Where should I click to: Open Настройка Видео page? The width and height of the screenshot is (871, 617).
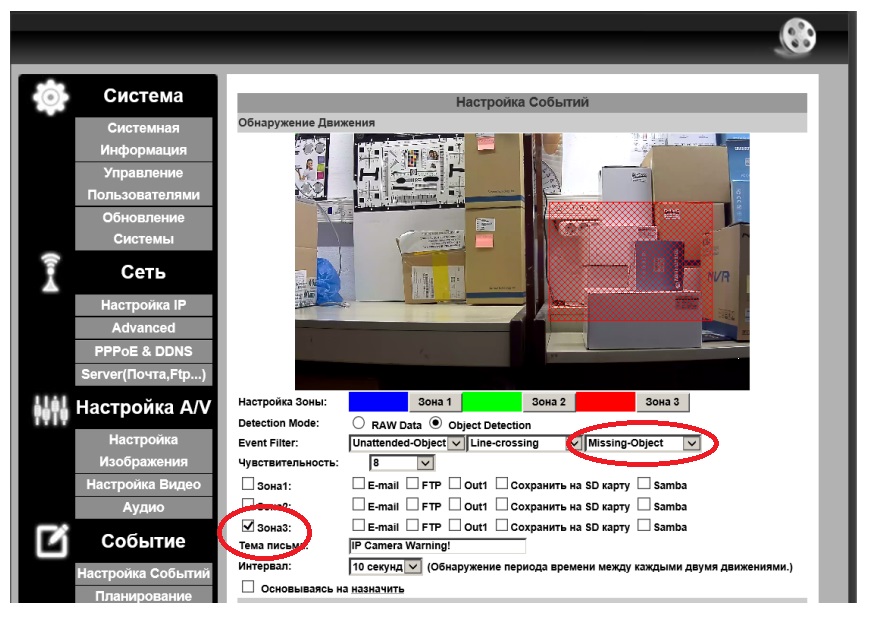click(x=143, y=484)
